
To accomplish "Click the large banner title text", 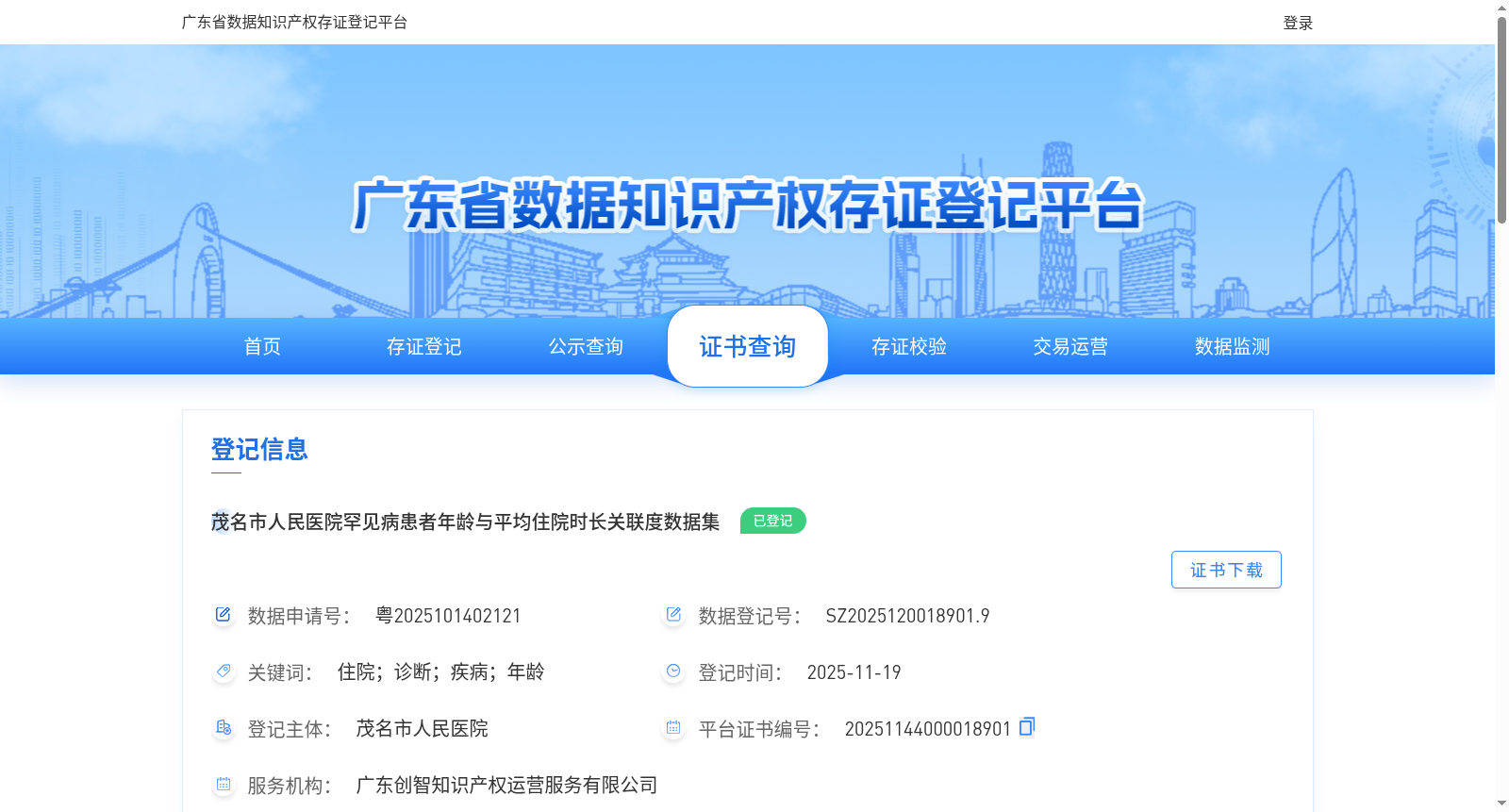I will point(748,205).
